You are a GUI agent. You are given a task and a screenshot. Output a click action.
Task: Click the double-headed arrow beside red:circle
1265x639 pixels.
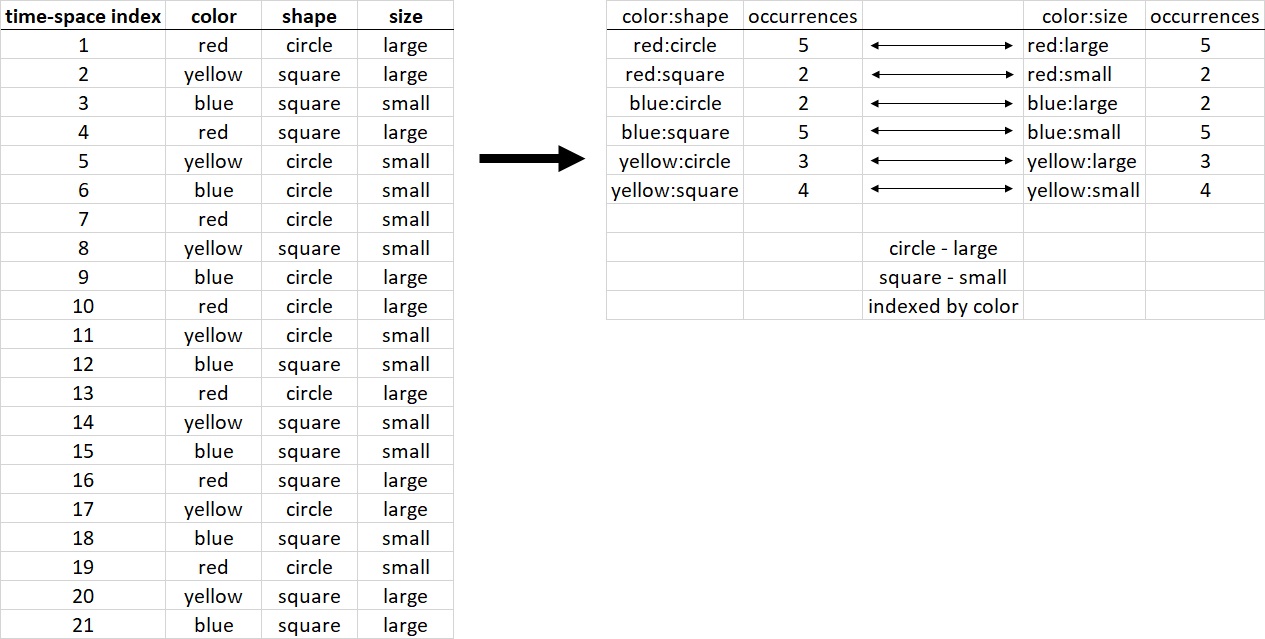coord(942,45)
